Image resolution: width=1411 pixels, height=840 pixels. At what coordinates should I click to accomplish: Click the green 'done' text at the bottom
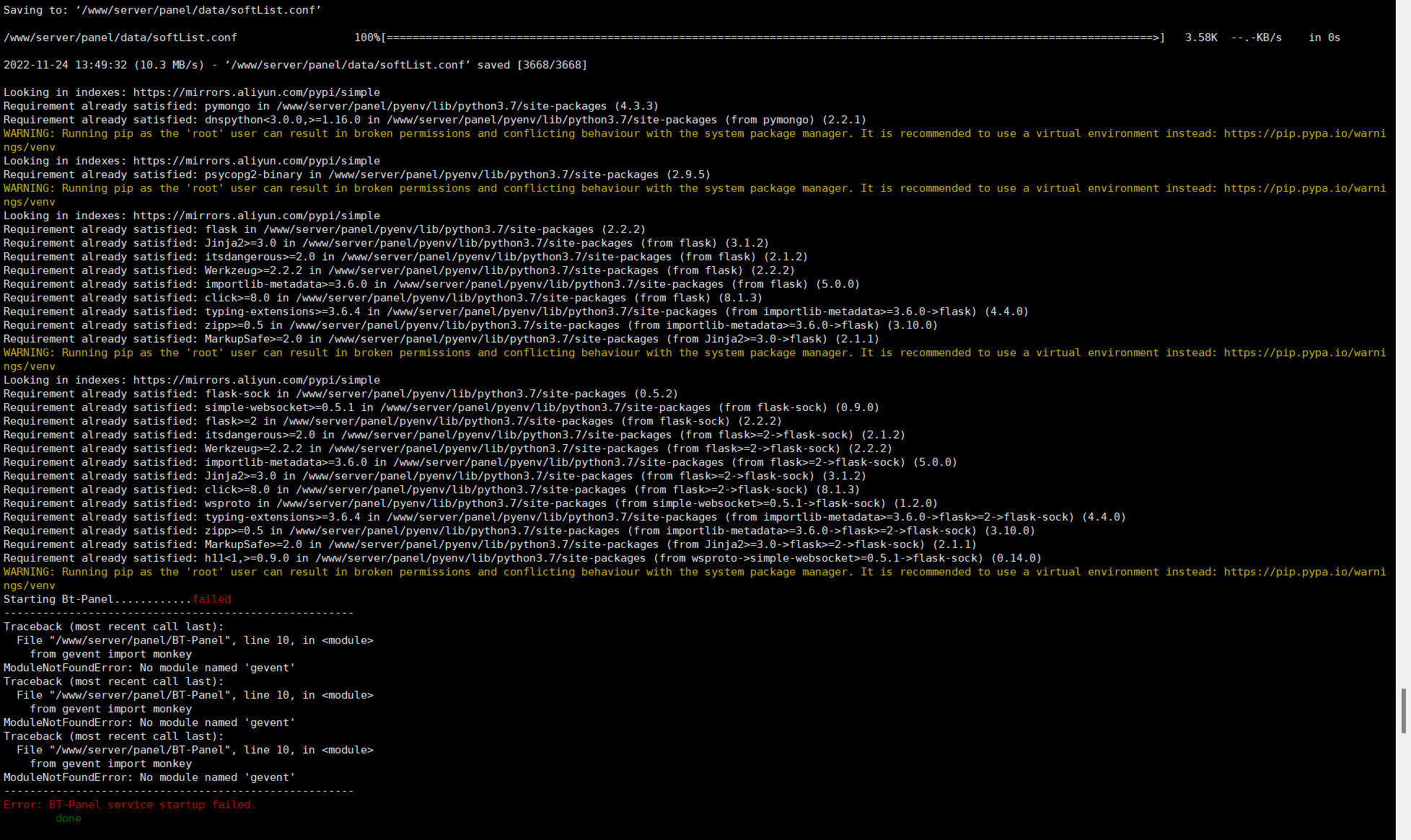[x=68, y=818]
